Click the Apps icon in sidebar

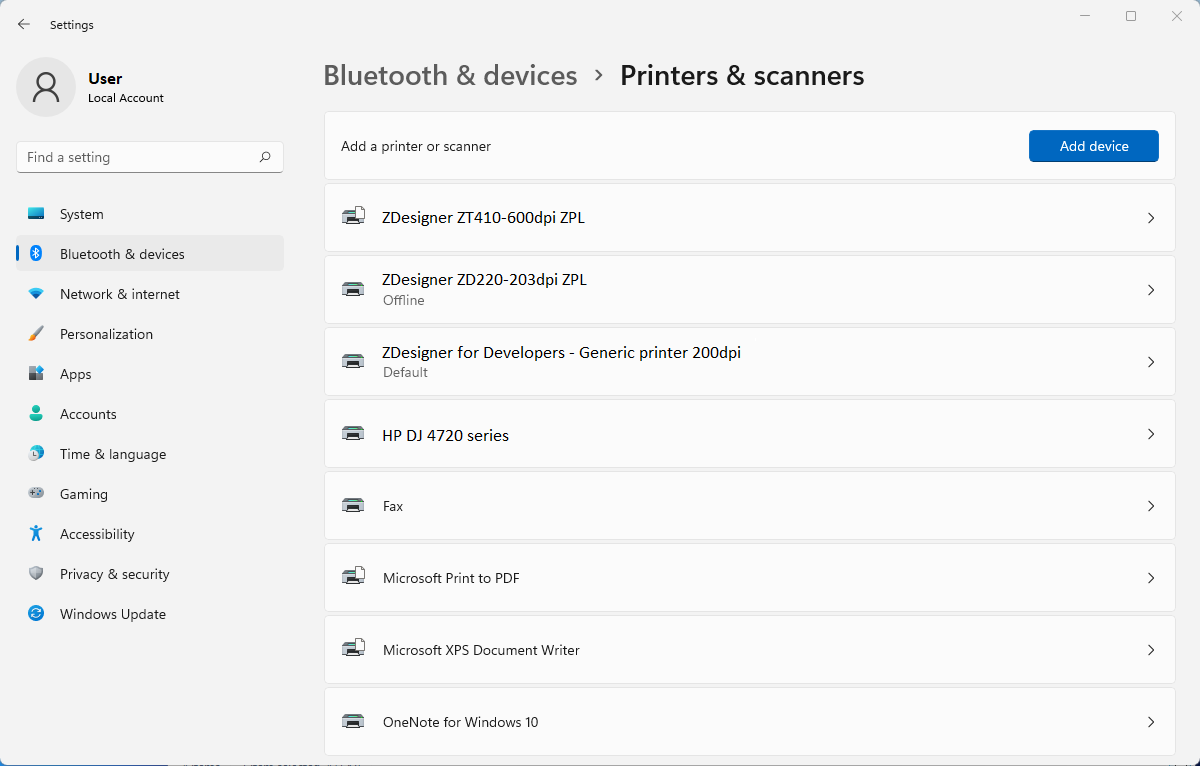click(x=36, y=374)
